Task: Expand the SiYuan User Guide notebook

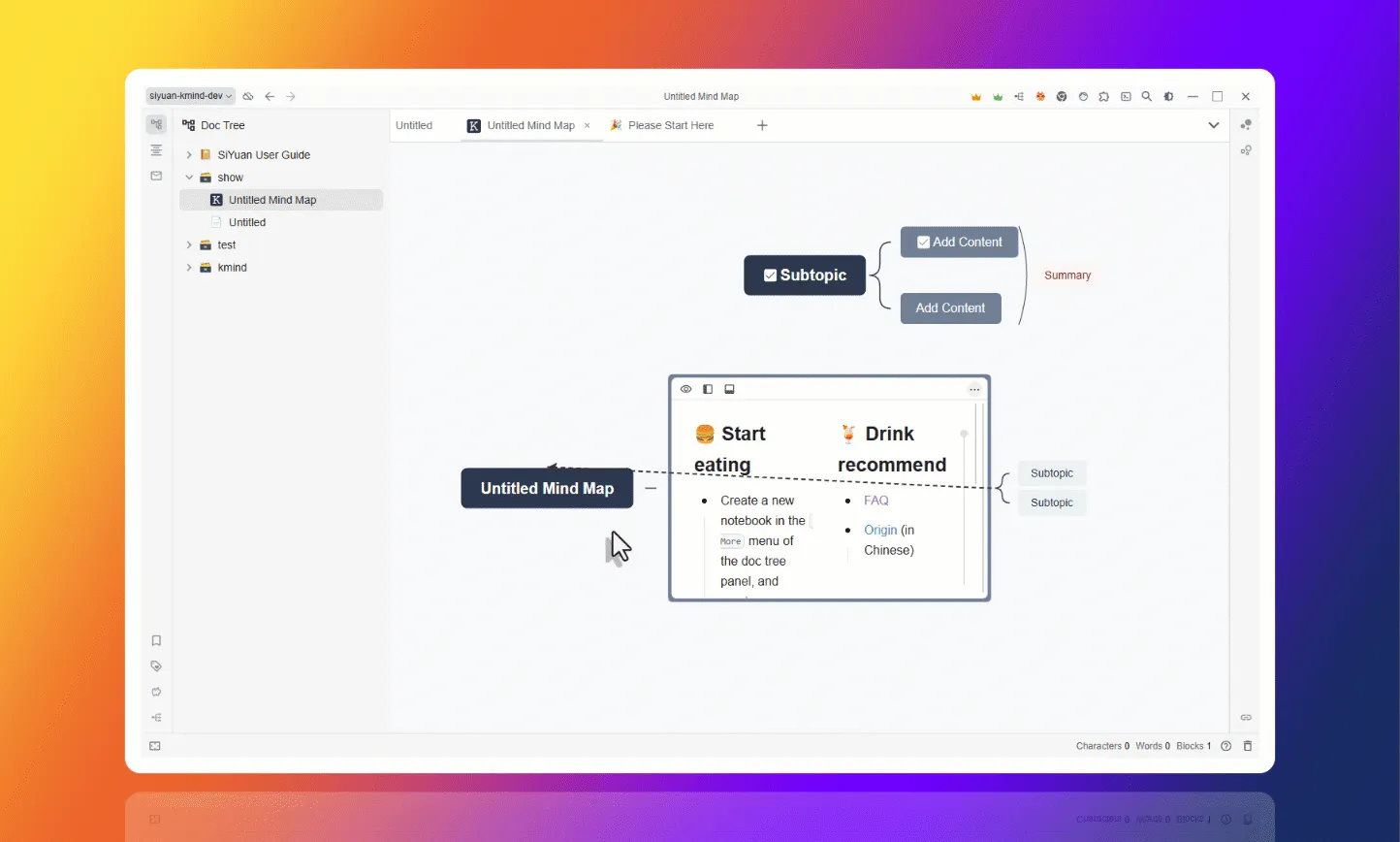Action: pyautogui.click(x=189, y=155)
